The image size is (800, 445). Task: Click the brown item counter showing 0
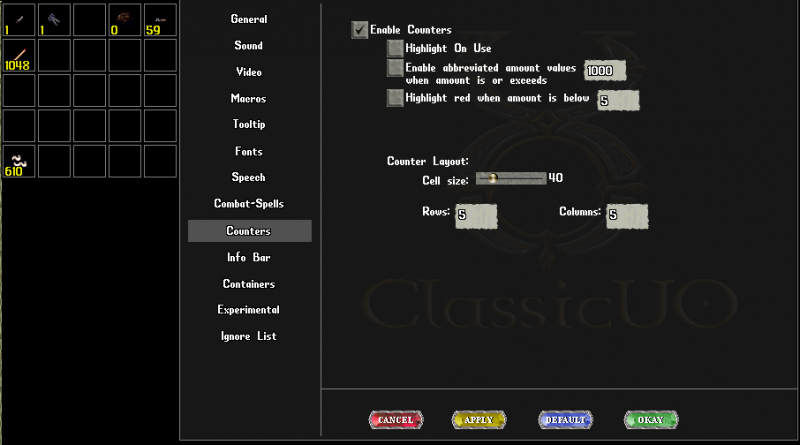pos(124,20)
